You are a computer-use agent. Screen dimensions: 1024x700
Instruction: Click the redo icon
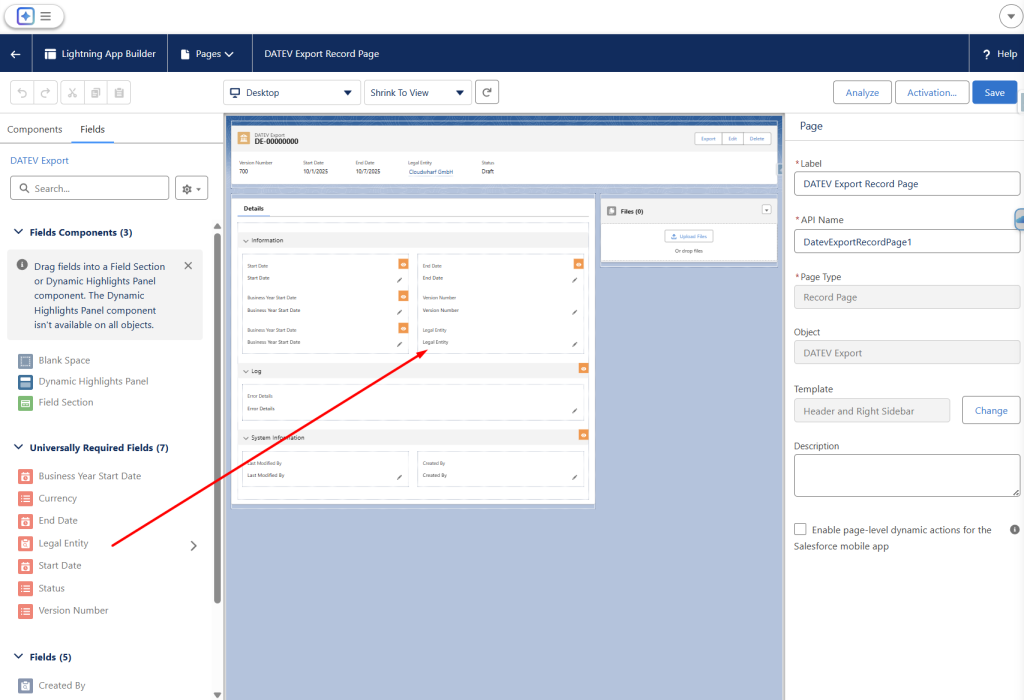tap(46, 93)
